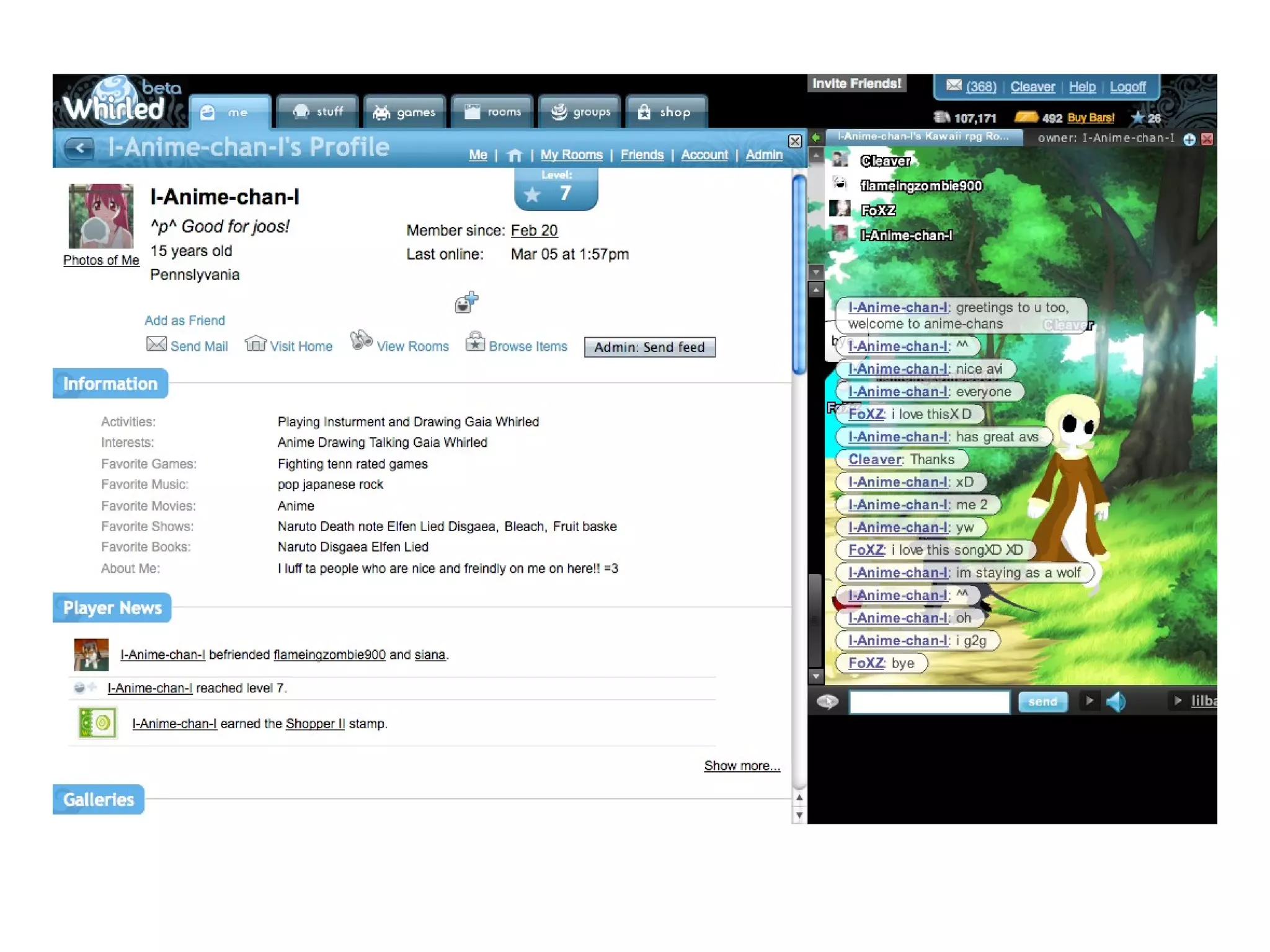Switch to the shop tab

[x=665, y=112]
